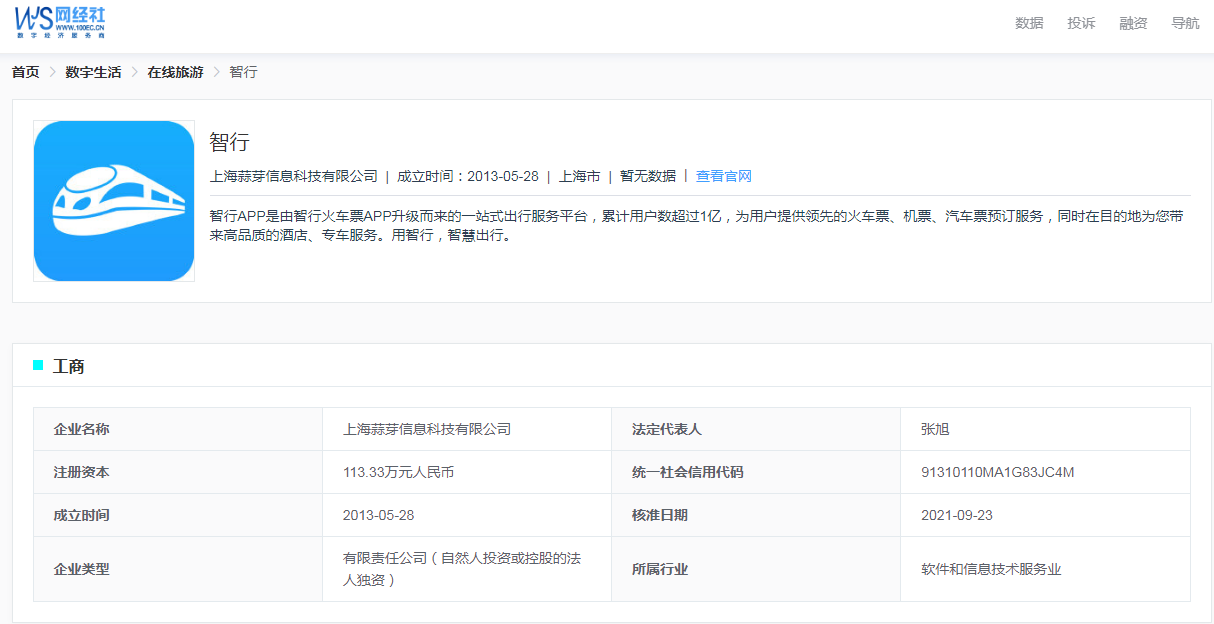
Task: Click the 网经社 logo in header
Action: pos(60,22)
